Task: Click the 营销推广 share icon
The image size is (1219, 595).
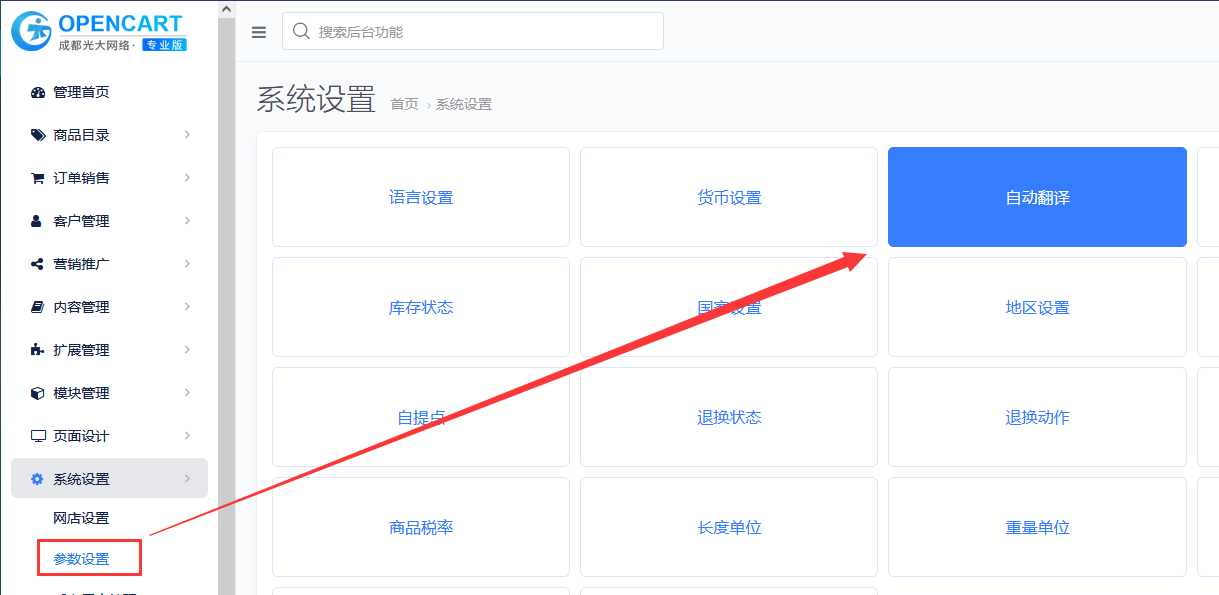Action: tap(38, 264)
